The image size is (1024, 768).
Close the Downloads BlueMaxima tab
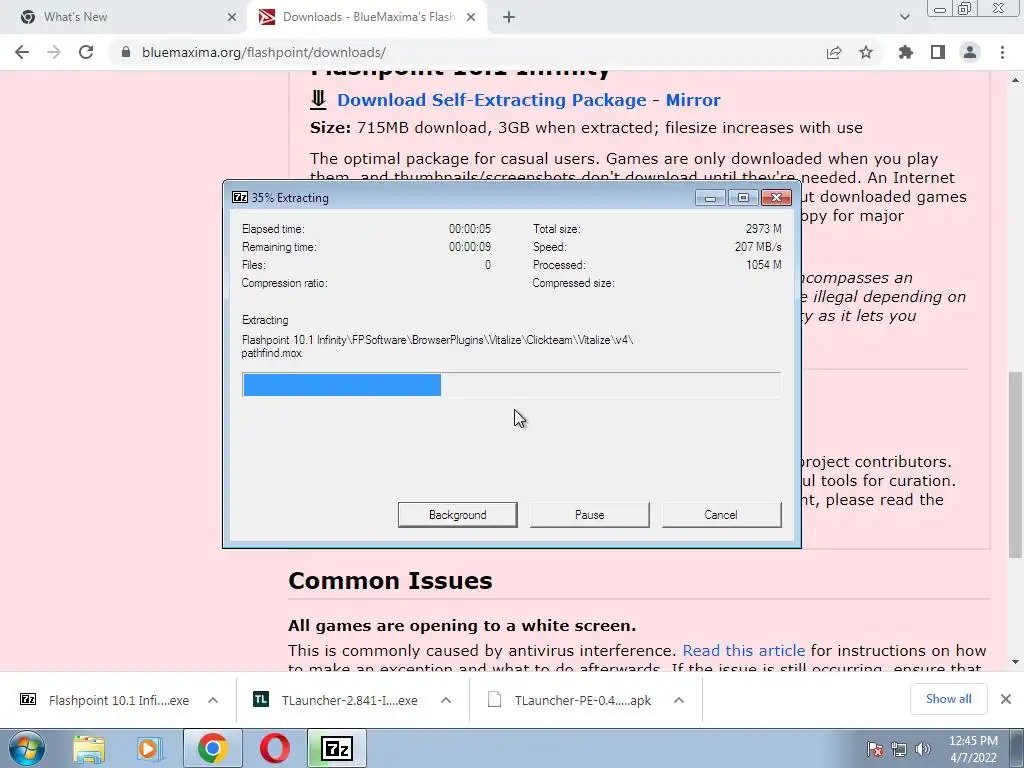pyautogui.click(x=471, y=17)
